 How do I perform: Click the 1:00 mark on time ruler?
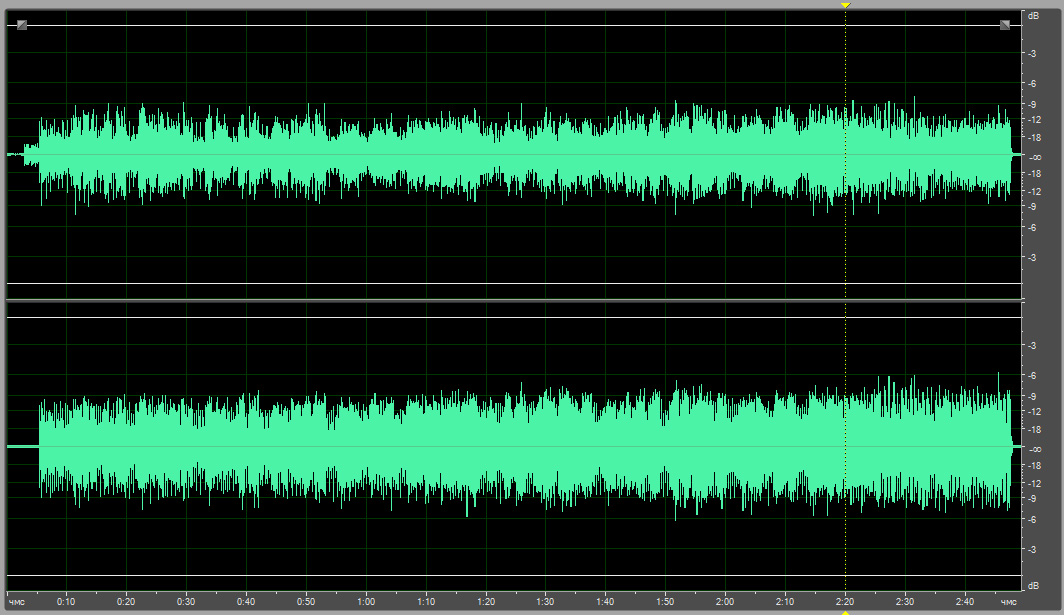pos(366,602)
